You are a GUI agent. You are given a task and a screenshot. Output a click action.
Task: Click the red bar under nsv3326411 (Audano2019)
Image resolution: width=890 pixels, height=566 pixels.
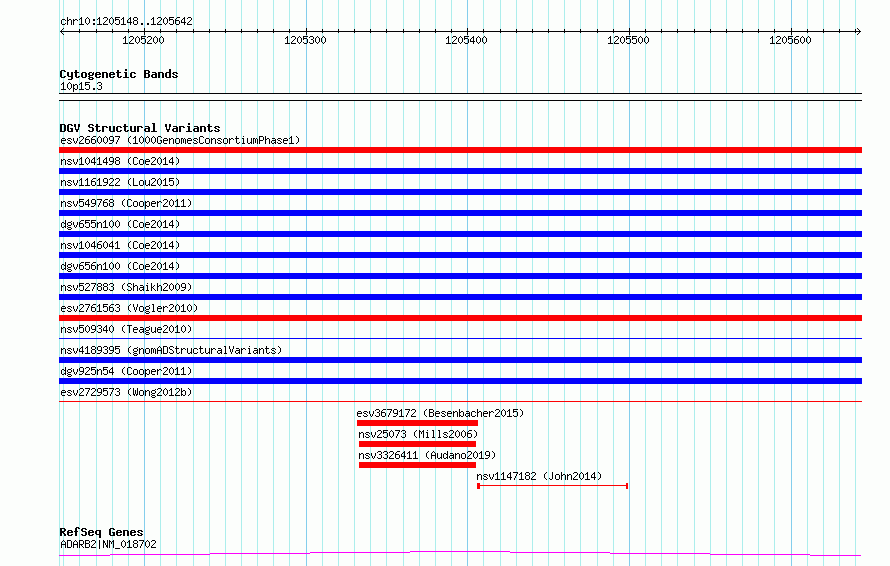point(417,465)
